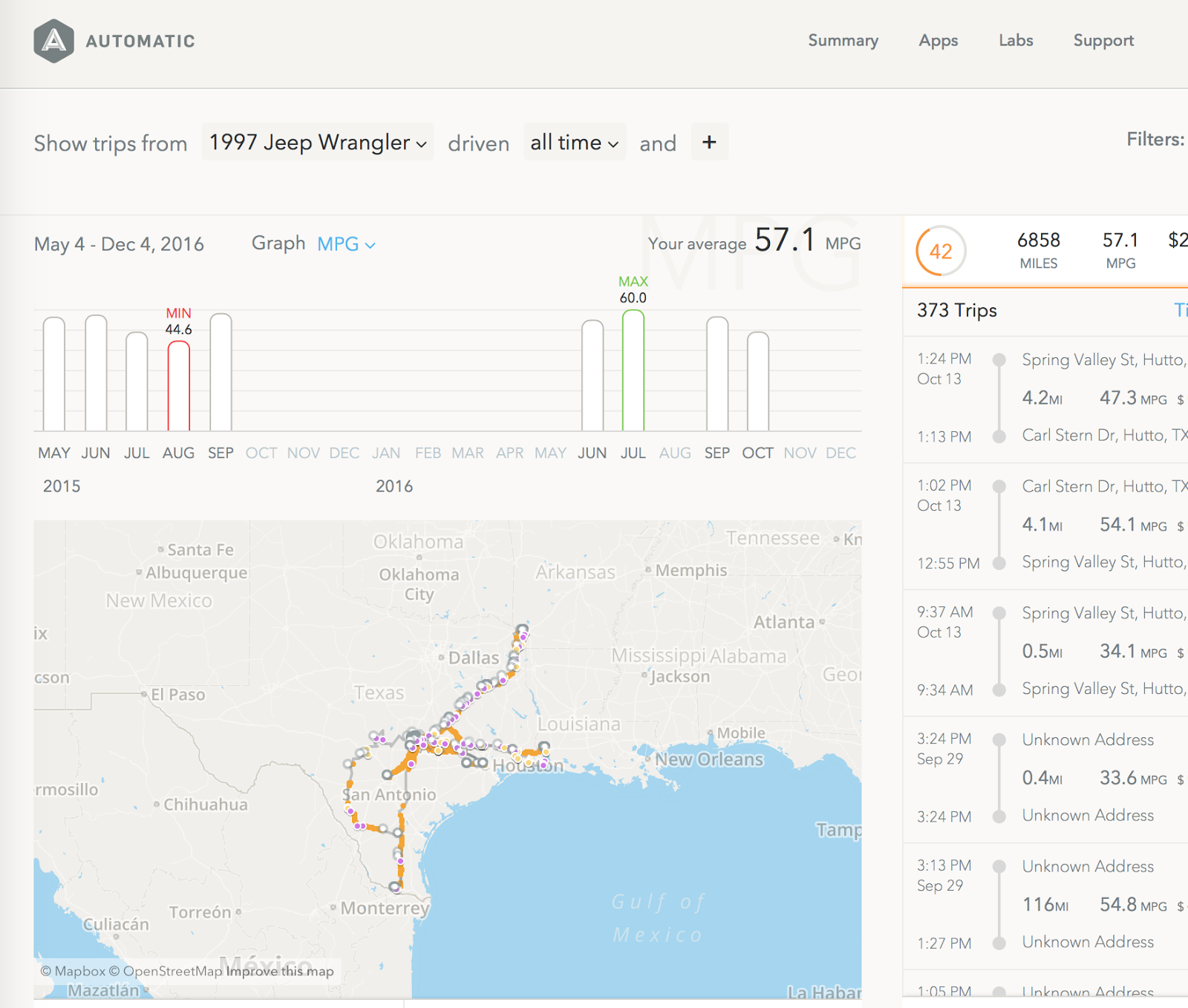Click the 54.8 MPG trip value
This screenshot has width=1188, height=1008.
1133,905
